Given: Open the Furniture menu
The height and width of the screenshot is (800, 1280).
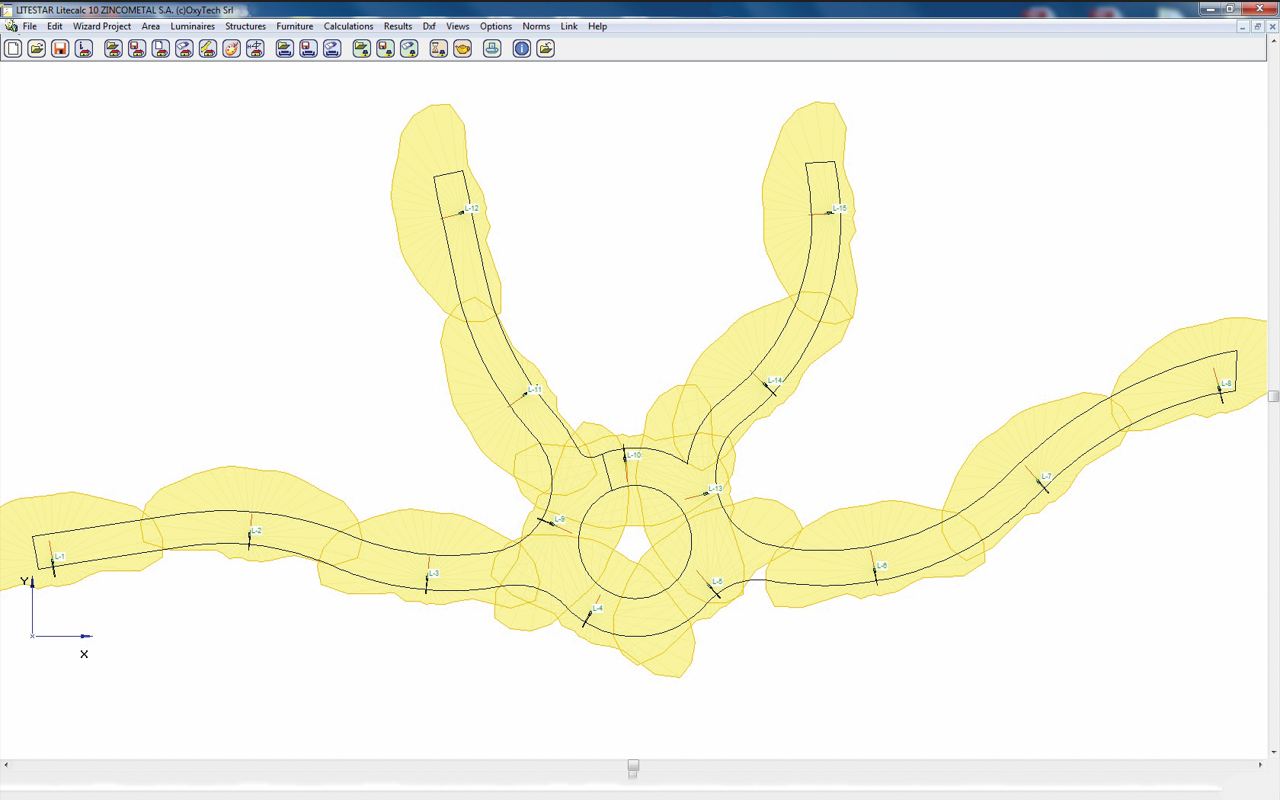Looking at the screenshot, I should (295, 26).
